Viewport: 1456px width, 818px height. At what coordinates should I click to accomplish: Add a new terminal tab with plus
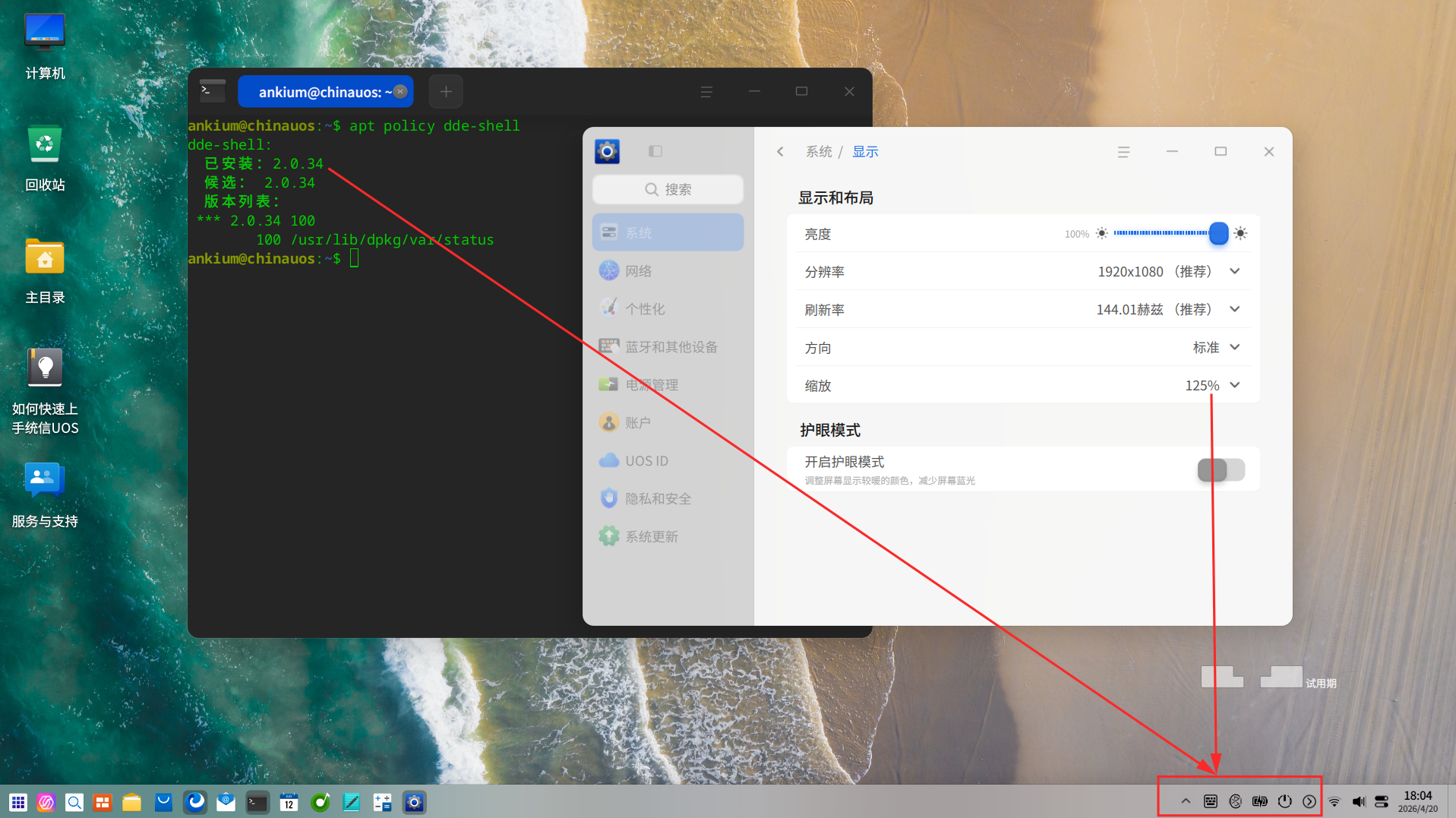pyautogui.click(x=446, y=92)
